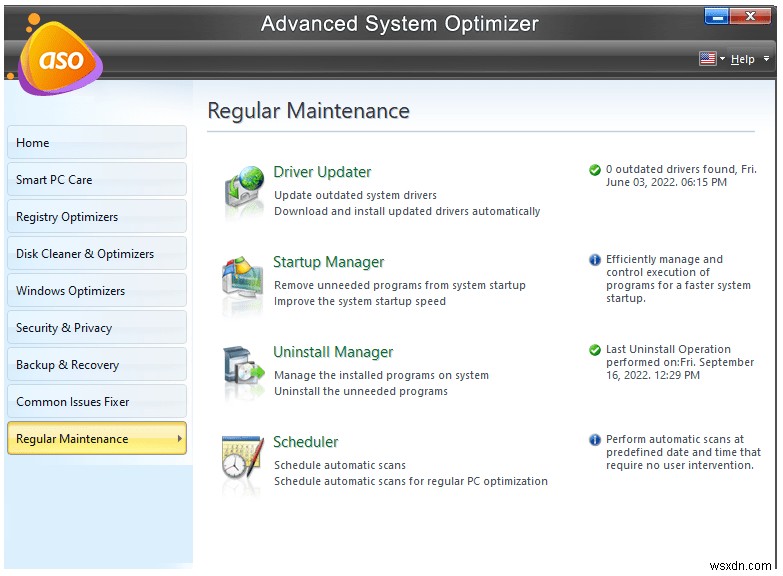Open the Driver Updater globe icon
Screen dimensions: 783x576
coord(244,186)
